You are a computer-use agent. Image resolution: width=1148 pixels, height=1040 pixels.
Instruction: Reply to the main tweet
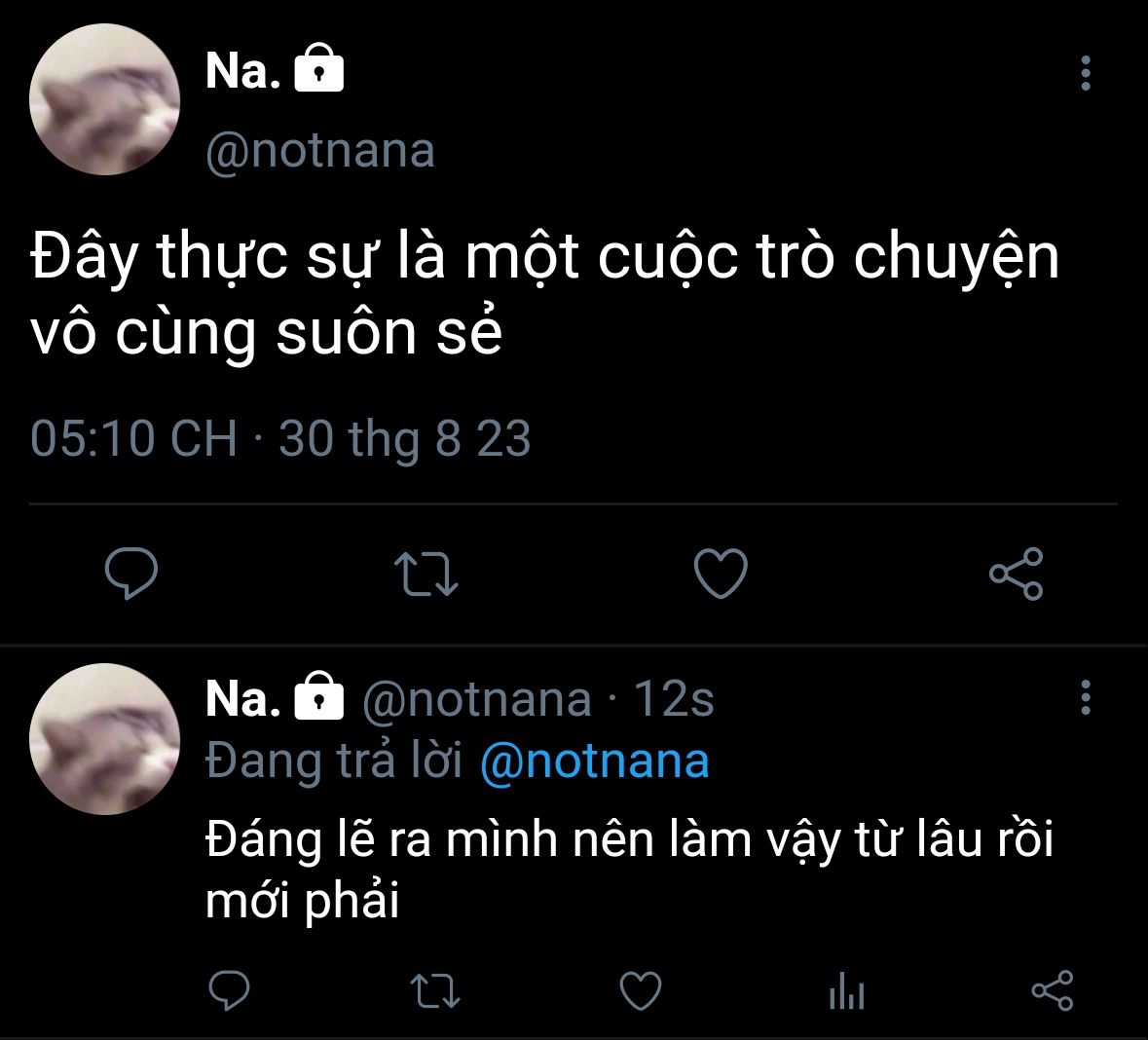tap(130, 573)
